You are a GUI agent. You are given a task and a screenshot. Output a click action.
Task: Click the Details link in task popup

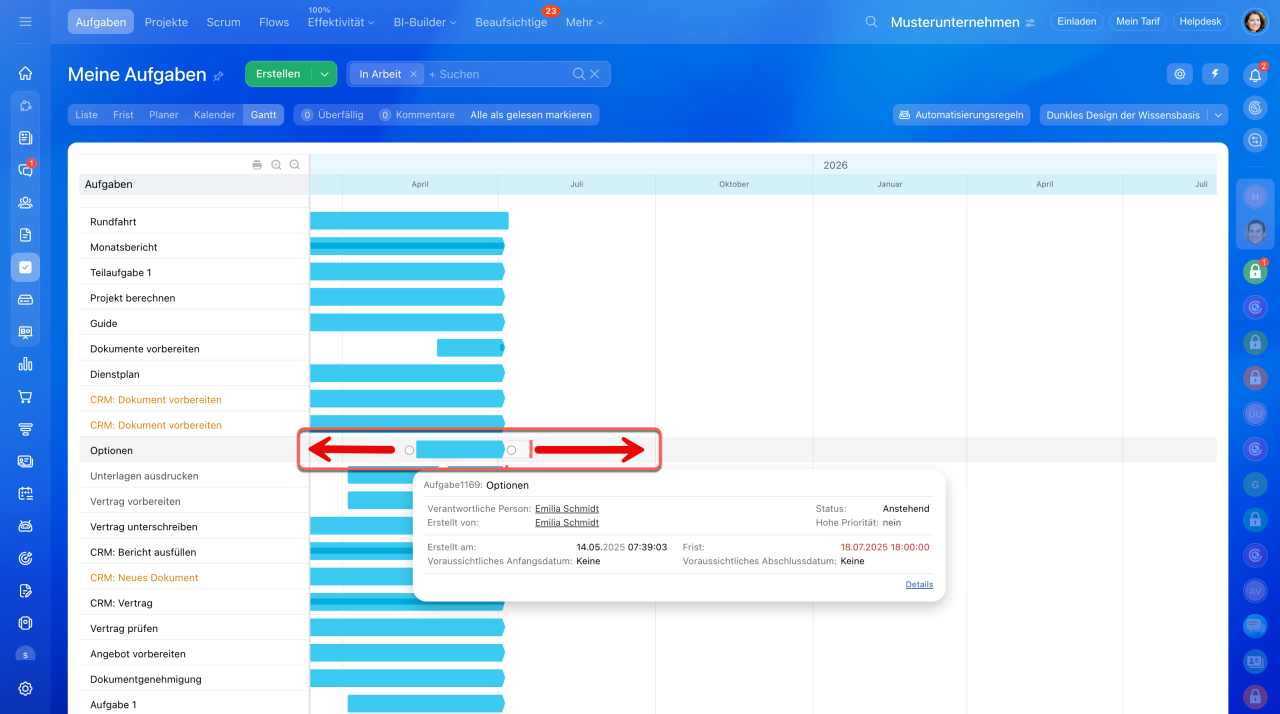pyautogui.click(x=919, y=584)
